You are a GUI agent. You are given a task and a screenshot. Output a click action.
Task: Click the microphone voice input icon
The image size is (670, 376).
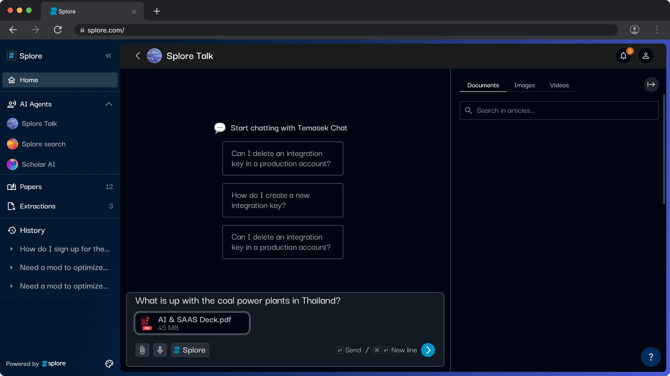click(160, 350)
